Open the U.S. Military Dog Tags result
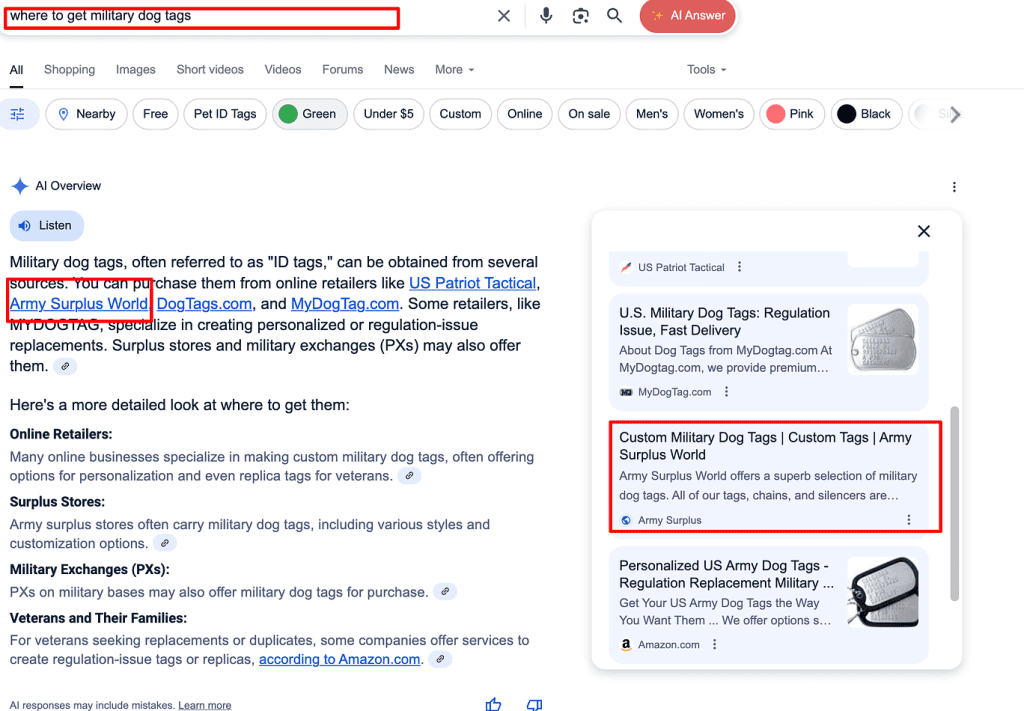1024x711 pixels. point(724,321)
